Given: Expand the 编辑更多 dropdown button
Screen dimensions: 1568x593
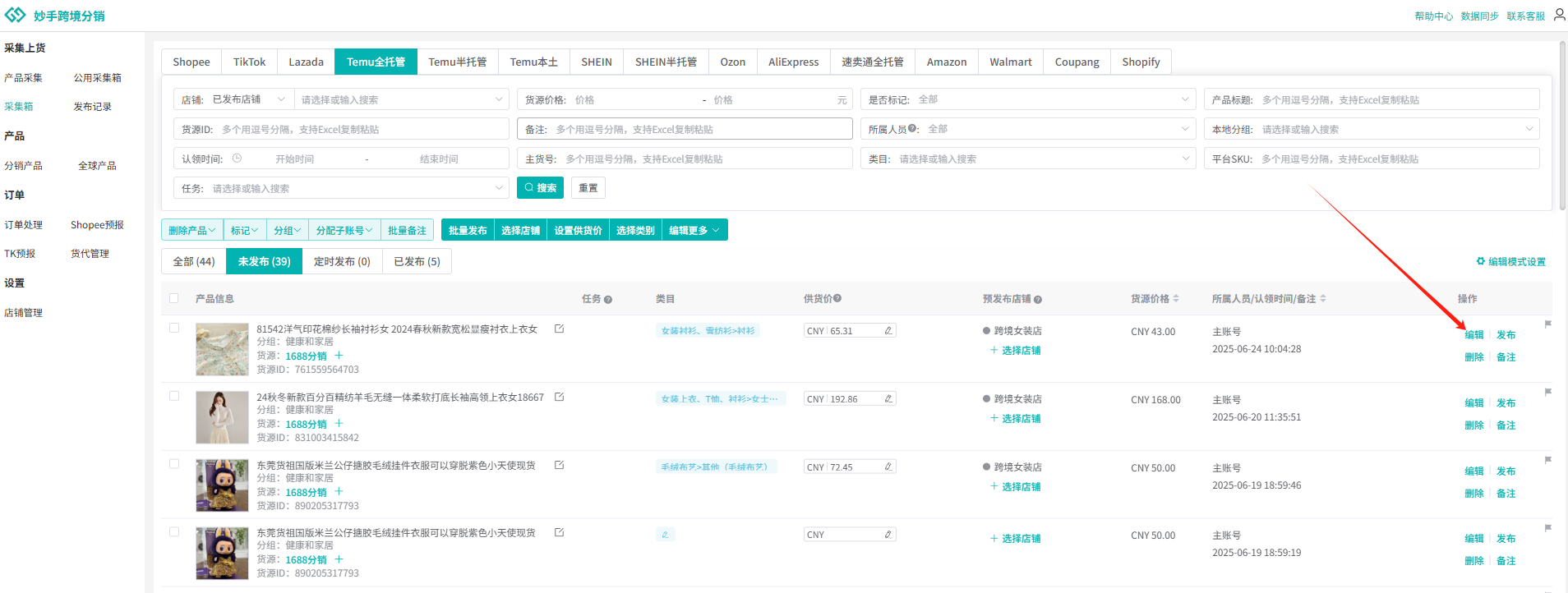Looking at the screenshot, I should tap(694, 230).
